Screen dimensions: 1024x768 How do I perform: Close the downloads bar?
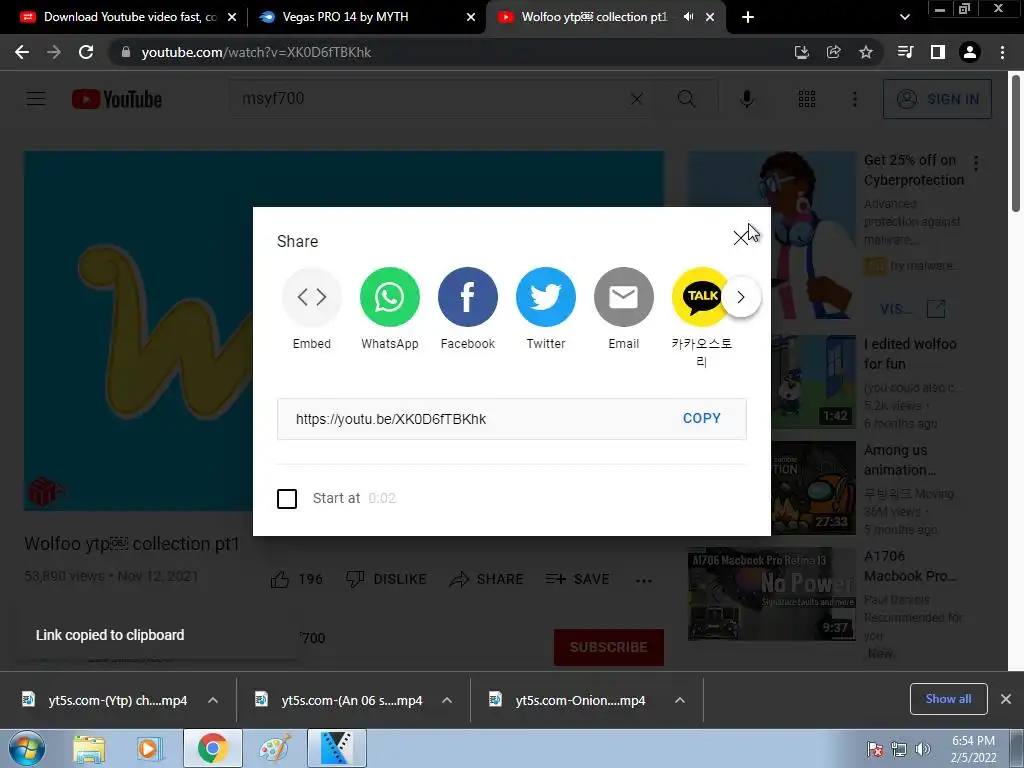tap(1006, 699)
